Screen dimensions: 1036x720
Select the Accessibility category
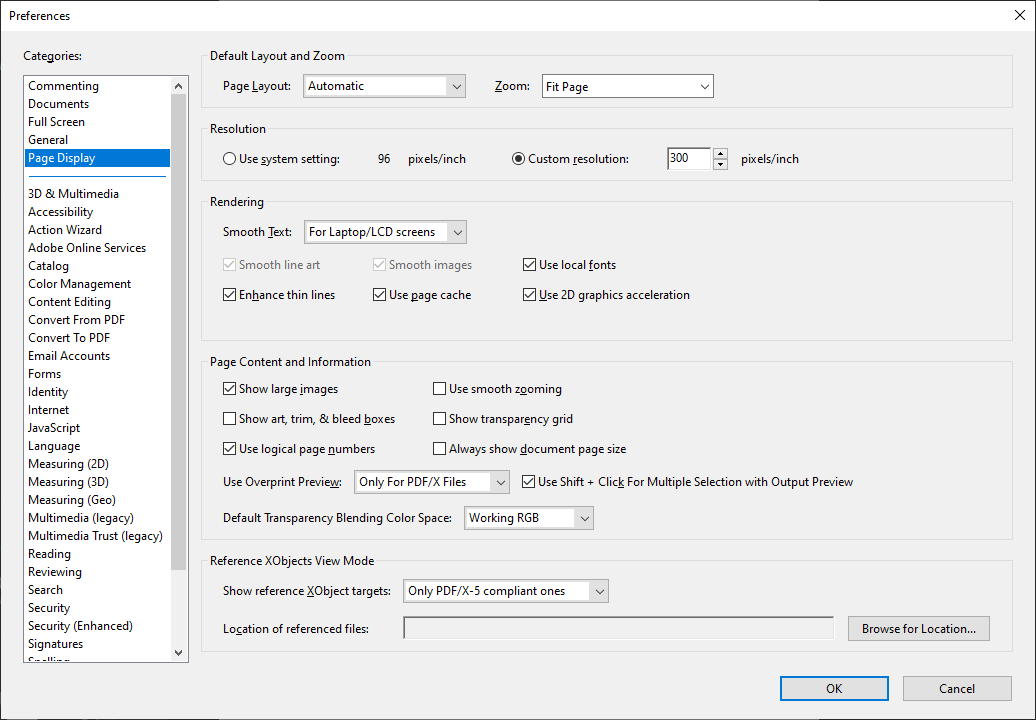(61, 211)
